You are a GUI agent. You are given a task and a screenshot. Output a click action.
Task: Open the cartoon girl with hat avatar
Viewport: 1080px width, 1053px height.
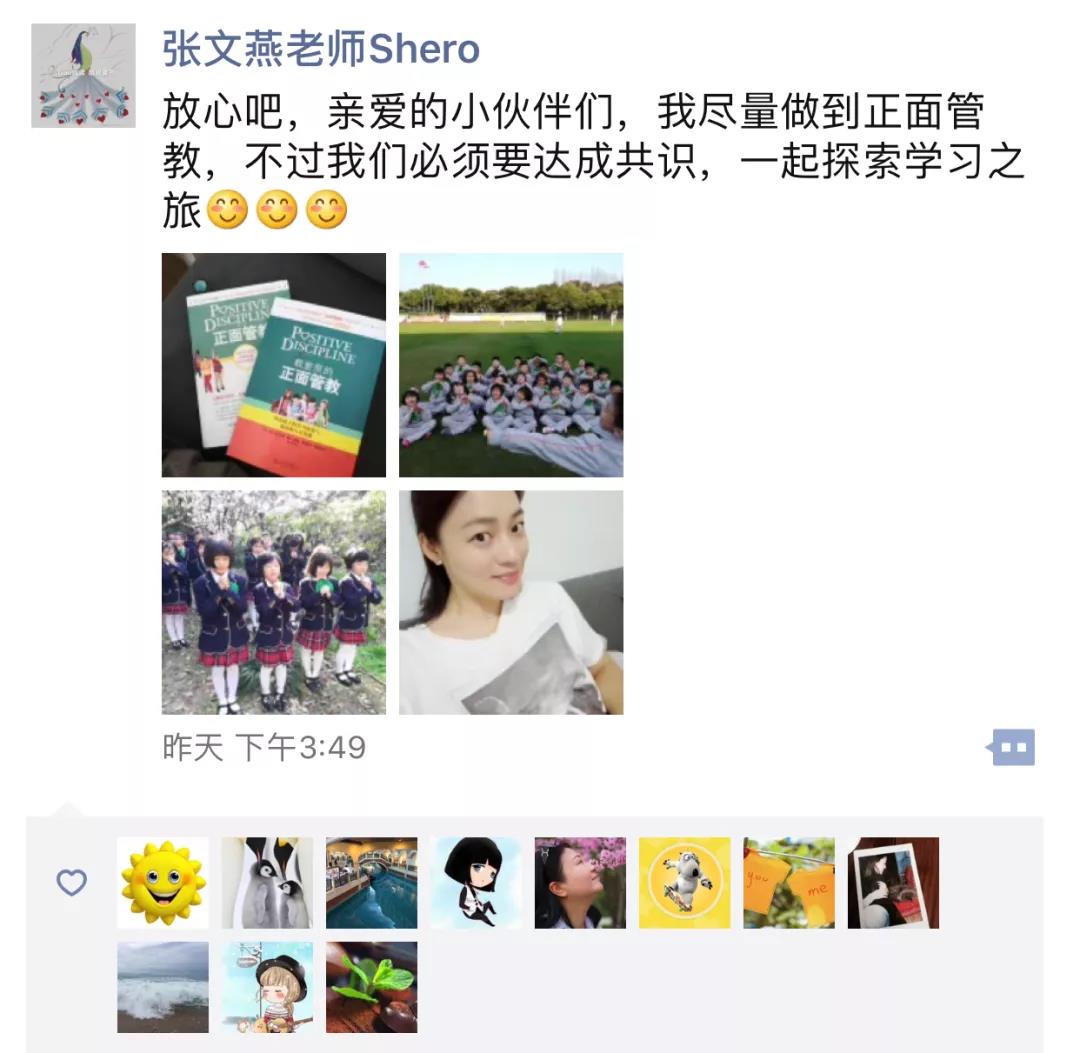tap(267, 988)
